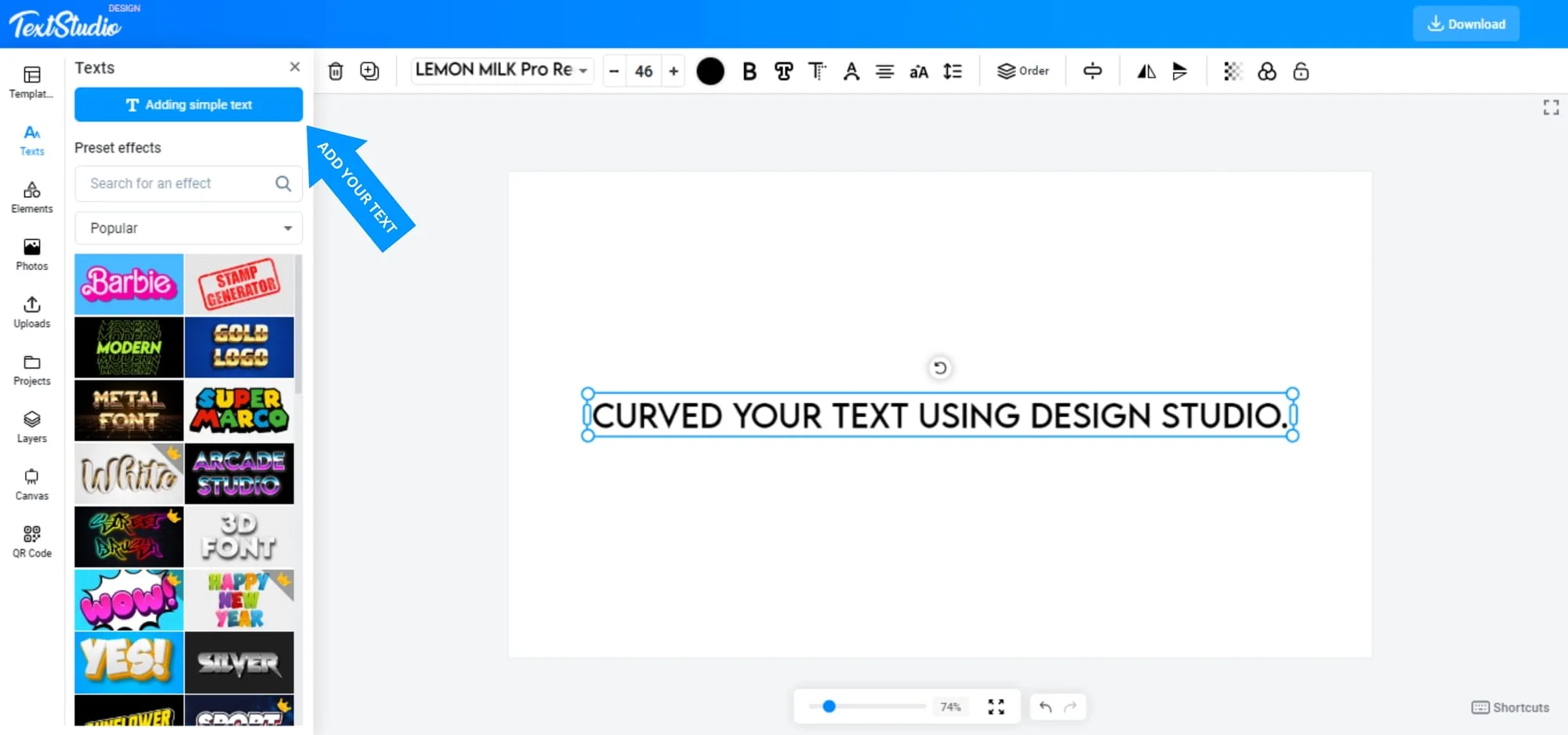This screenshot has width=1568, height=735.
Task: Go to TextStudio logo home
Action: coord(65,24)
